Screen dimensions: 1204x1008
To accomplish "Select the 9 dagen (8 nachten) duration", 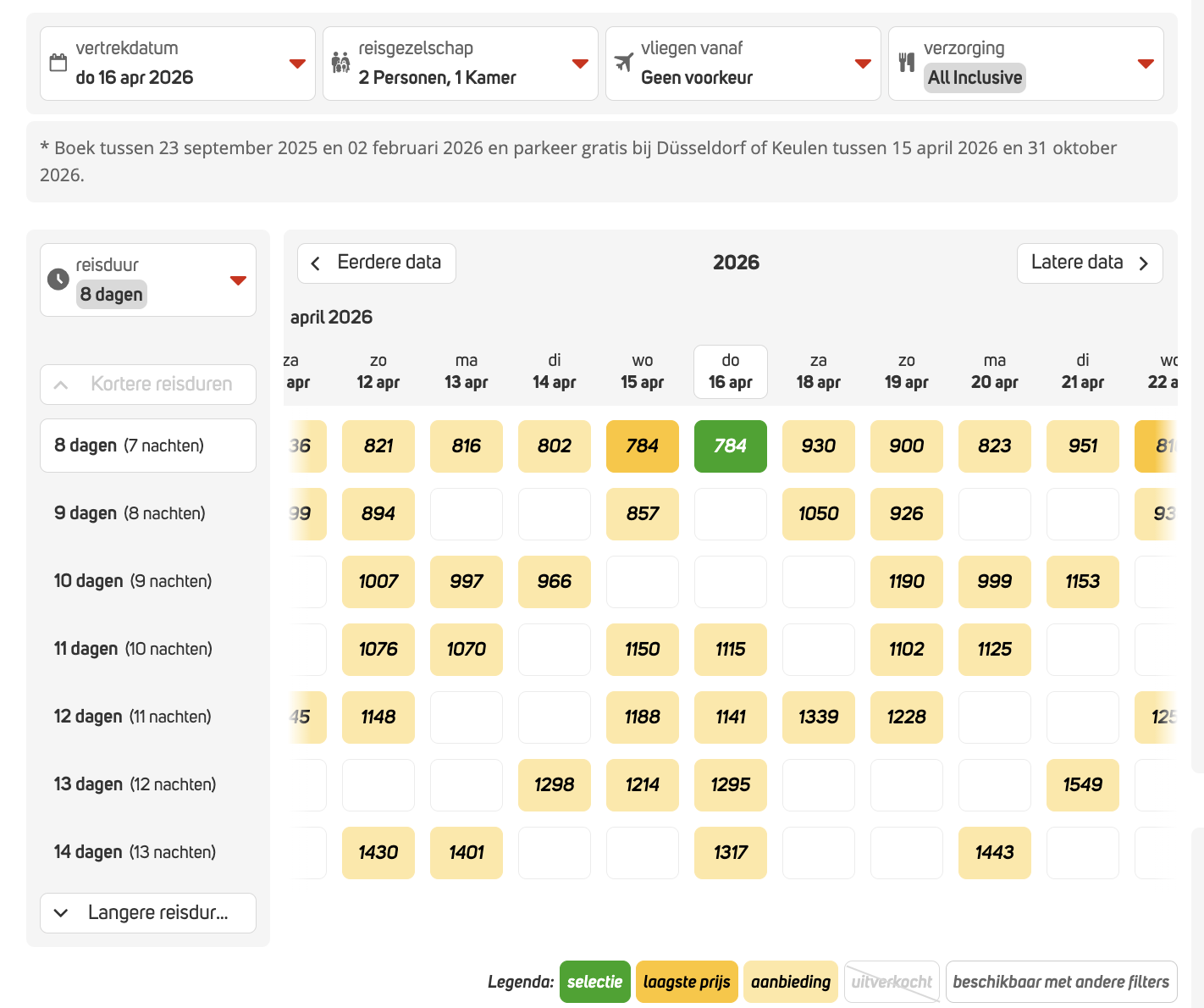I will [x=130, y=513].
